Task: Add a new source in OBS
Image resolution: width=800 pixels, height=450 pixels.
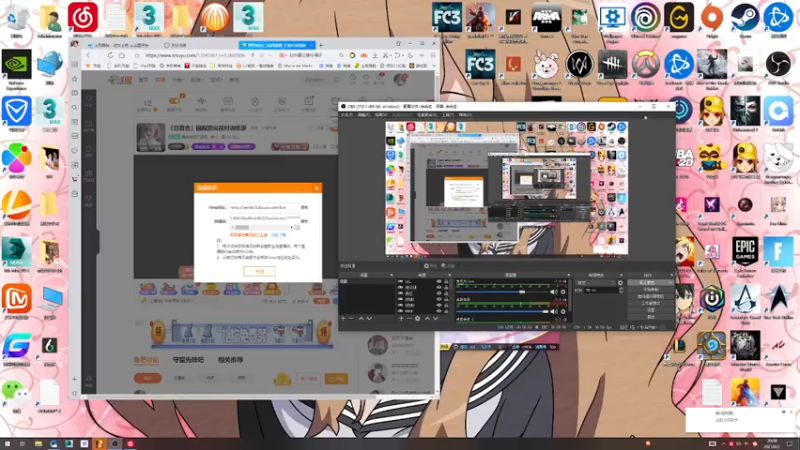Action: pyautogui.click(x=401, y=318)
